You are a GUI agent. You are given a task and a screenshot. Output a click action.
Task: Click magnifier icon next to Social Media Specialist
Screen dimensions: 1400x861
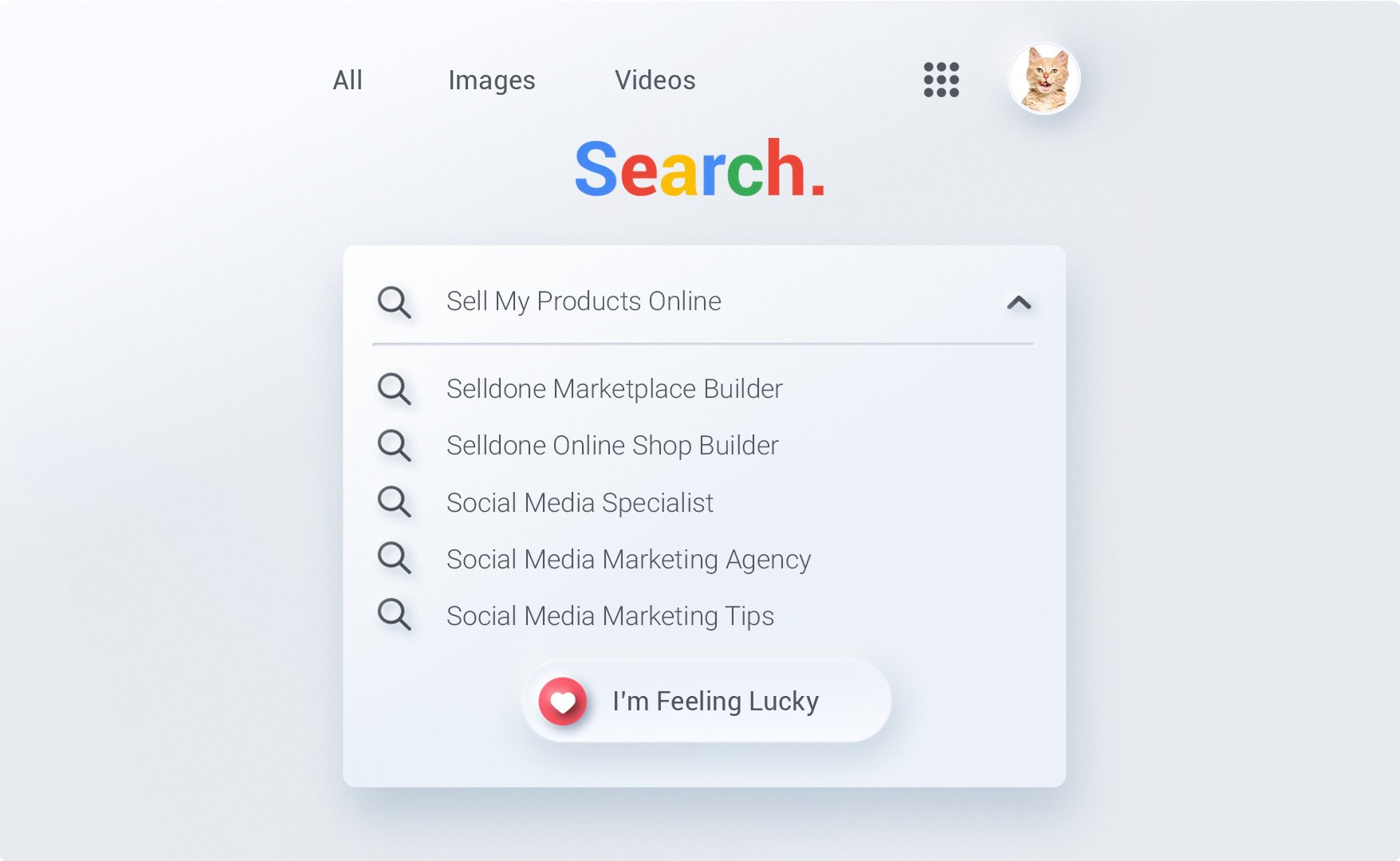394,502
